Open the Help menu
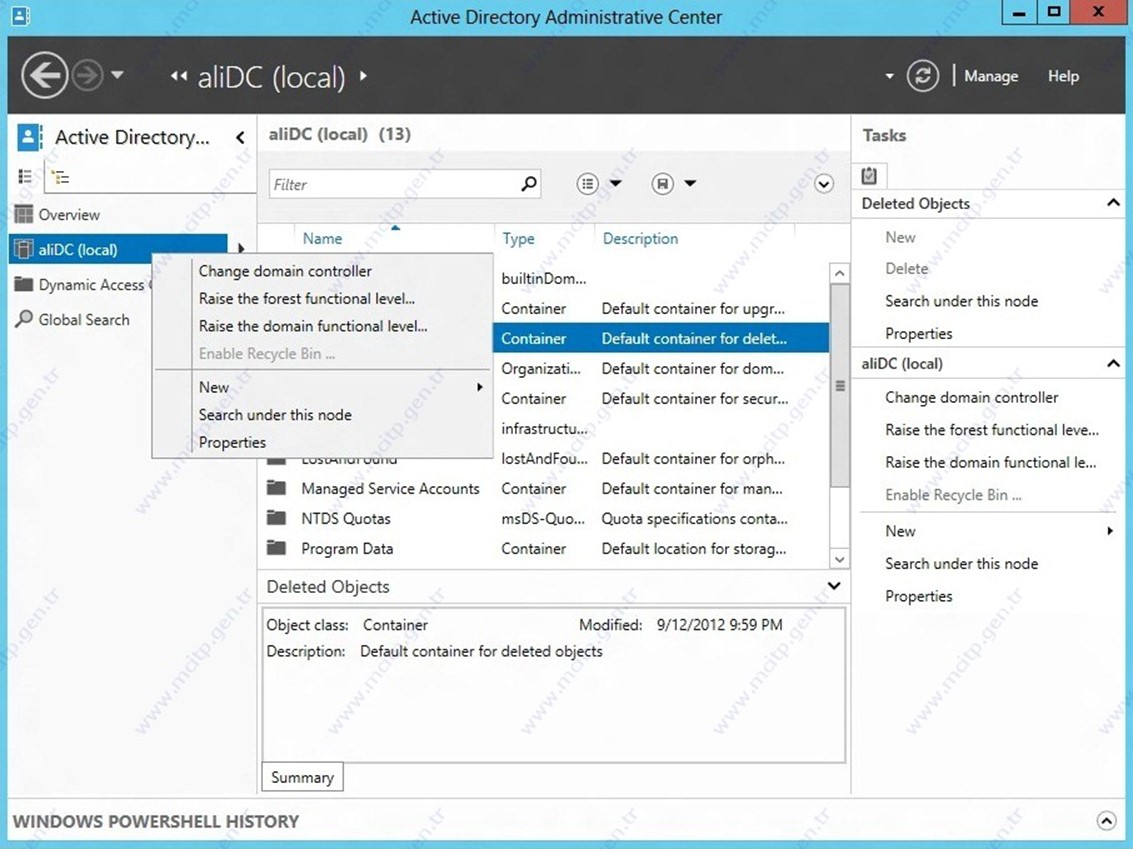Viewport: 1133px width, 849px height. tap(1063, 76)
